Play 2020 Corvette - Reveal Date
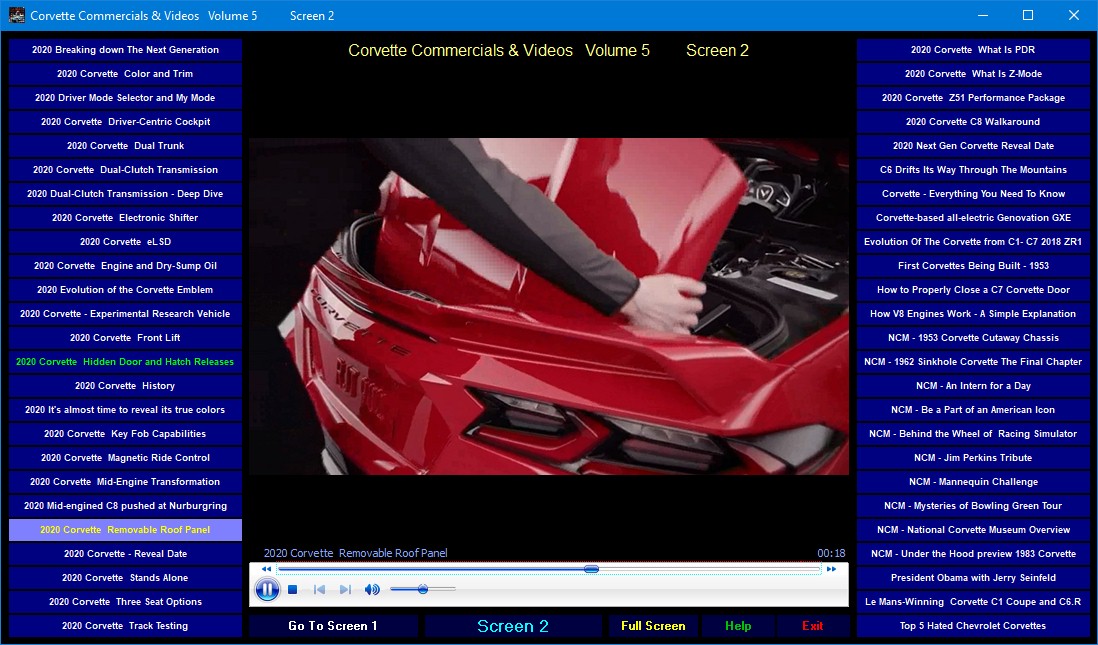This screenshot has height=645, width=1098. [125, 554]
